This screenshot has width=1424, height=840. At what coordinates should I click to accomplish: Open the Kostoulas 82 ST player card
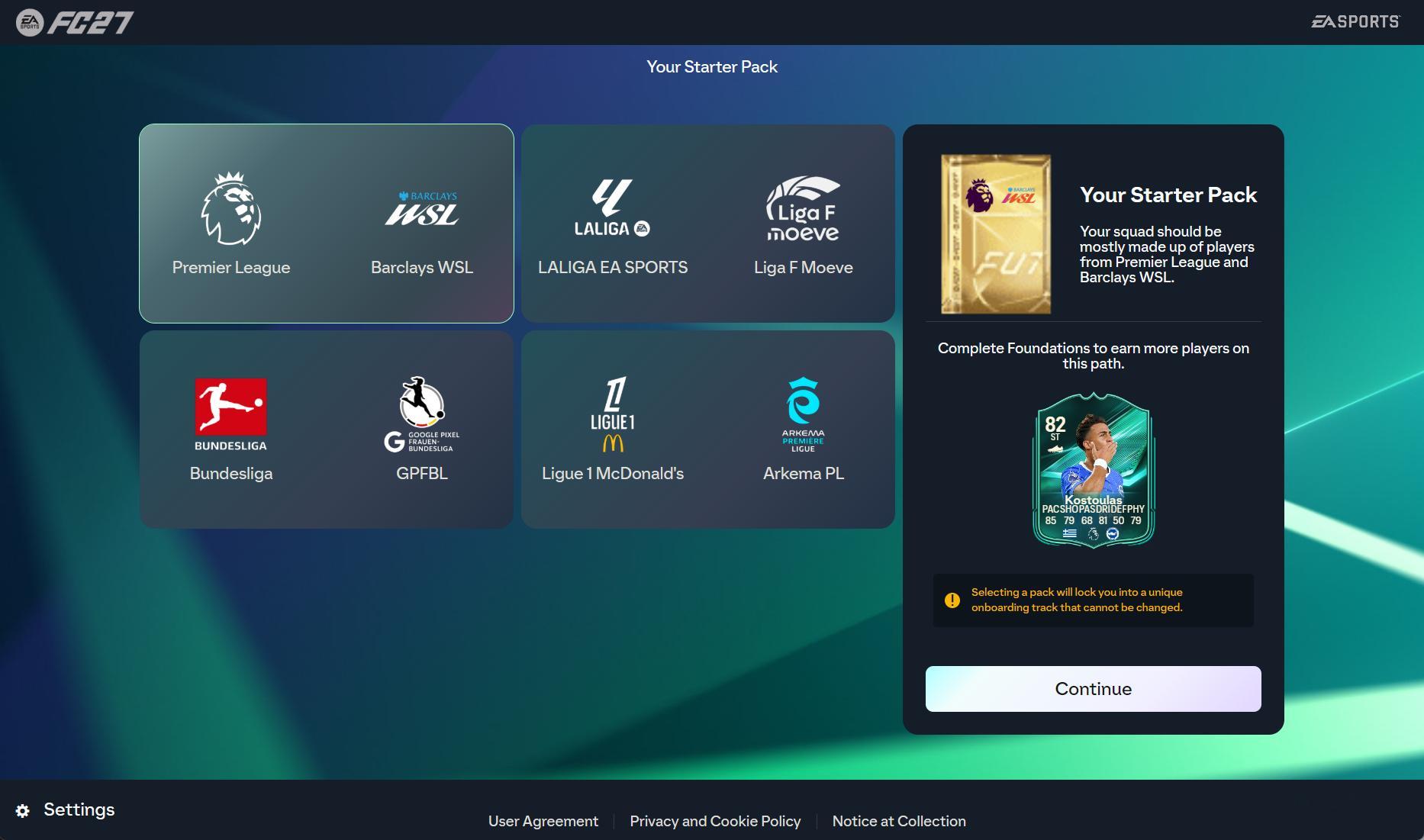pyautogui.click(x=1093, y=469)
